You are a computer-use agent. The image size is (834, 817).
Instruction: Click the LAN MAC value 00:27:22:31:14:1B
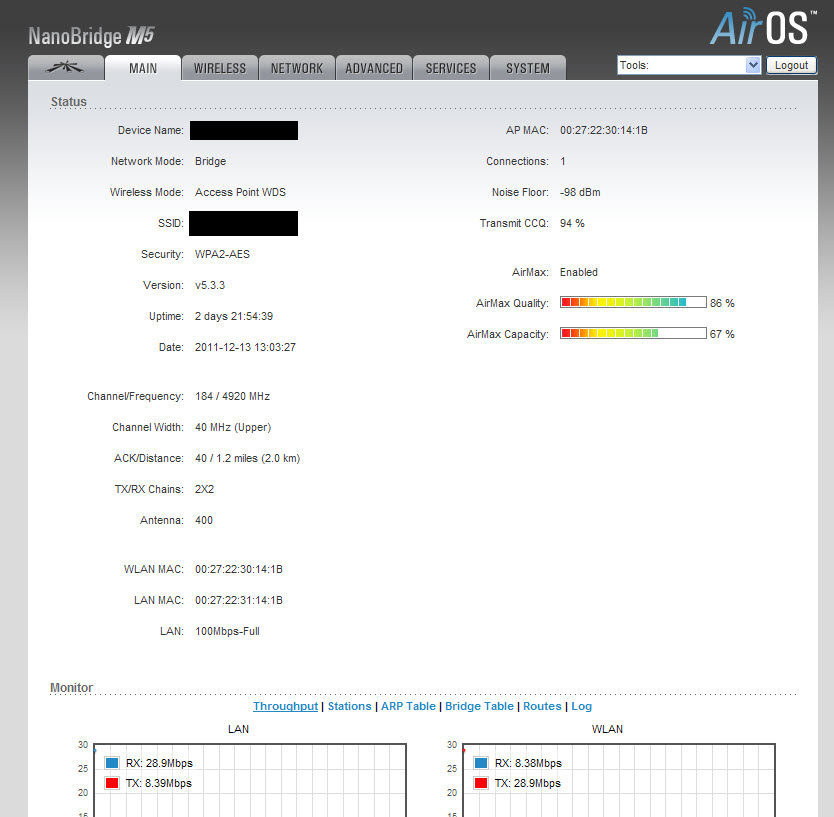[x=239, y=600]
